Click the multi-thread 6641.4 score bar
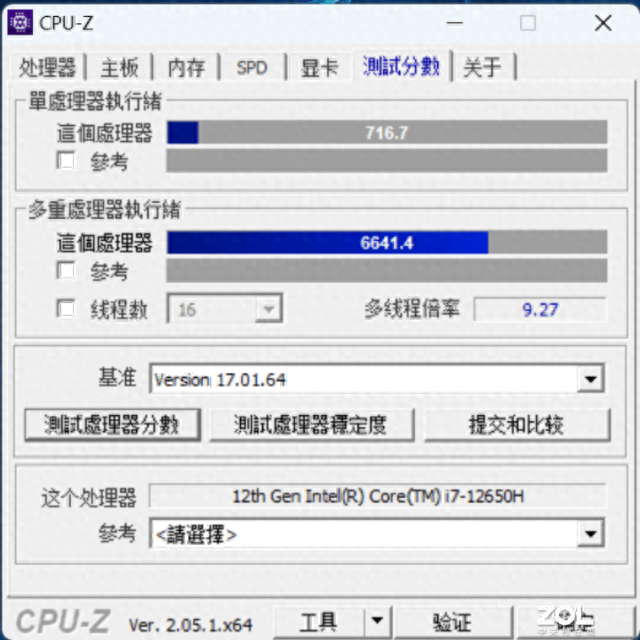This screenshot has height=640, width=640. (x=387, y=243)
